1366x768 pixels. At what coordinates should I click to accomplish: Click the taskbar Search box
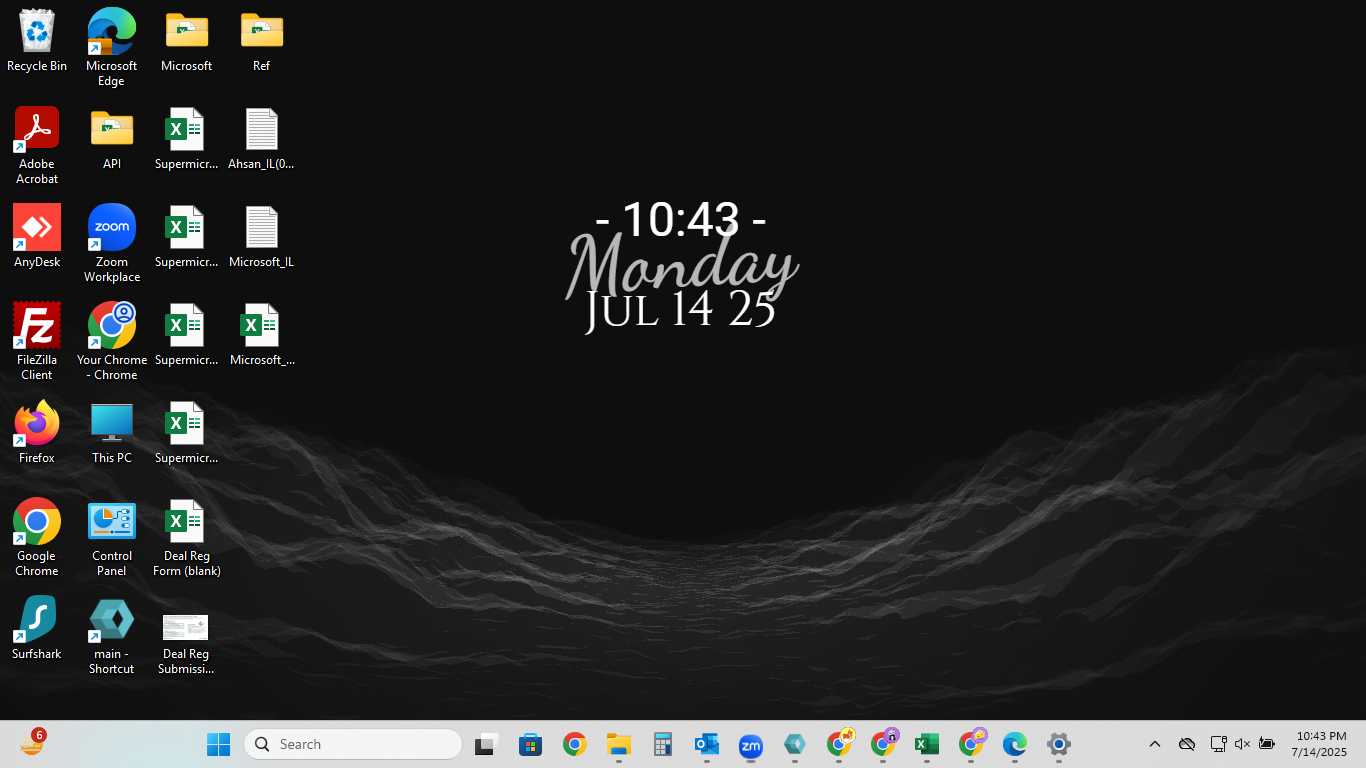[x=353, y=744]
